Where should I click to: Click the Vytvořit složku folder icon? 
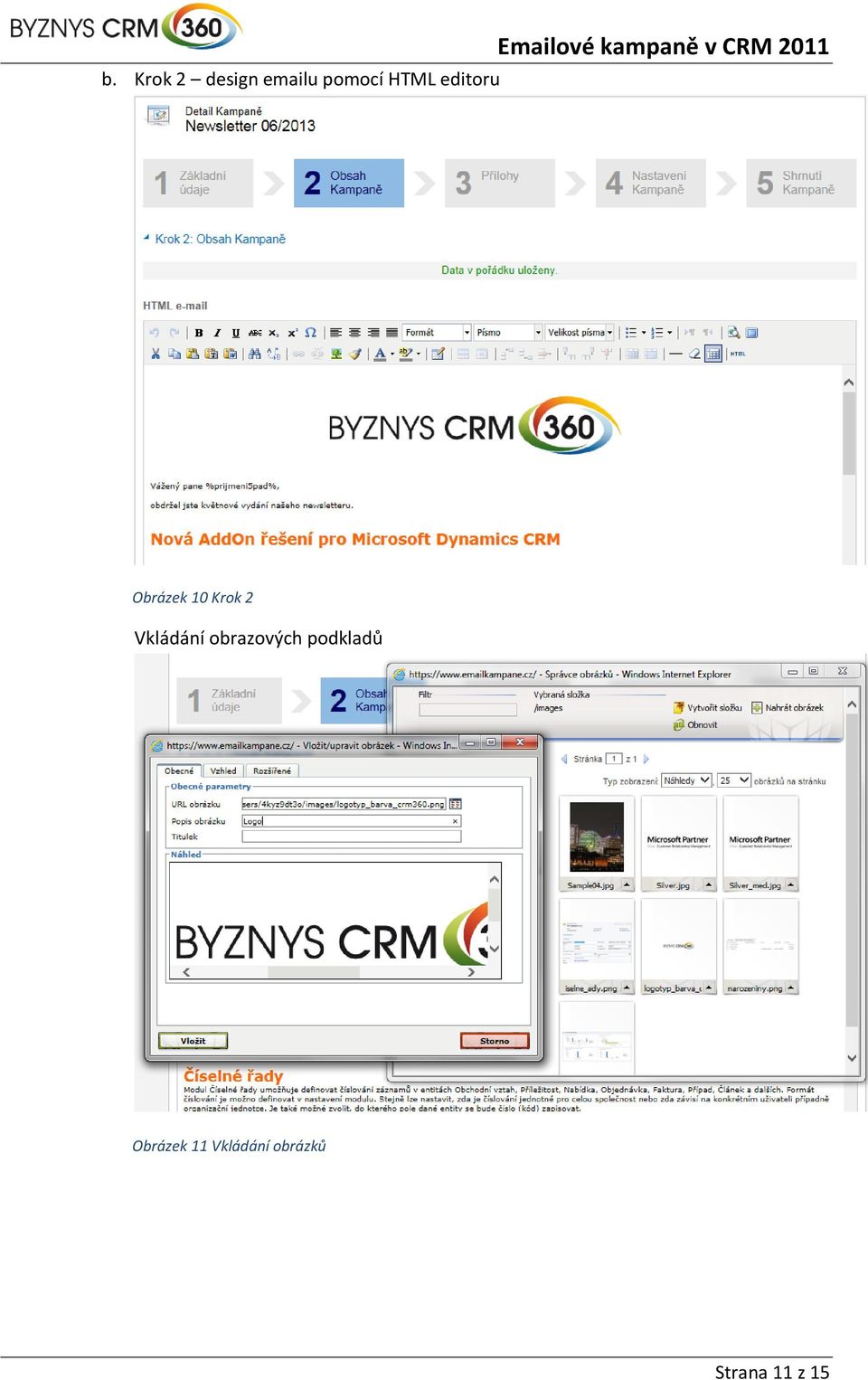click(x=679, y=708)
